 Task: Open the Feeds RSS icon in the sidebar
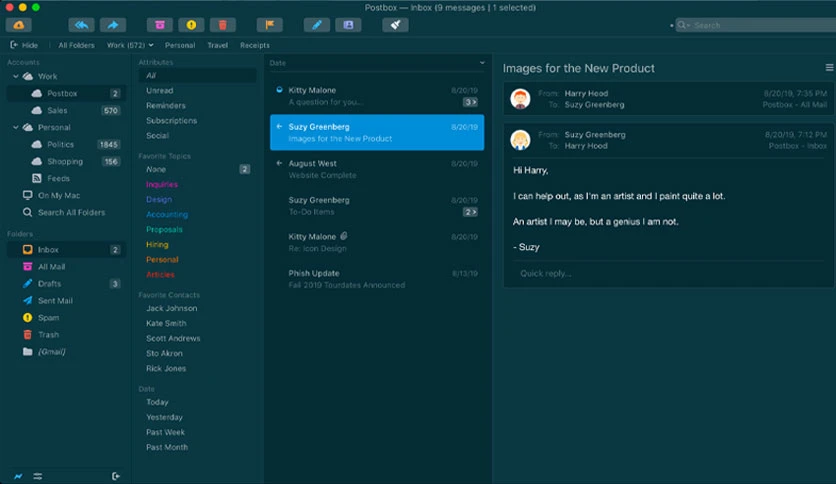pyautogui.click(x=37, y=179)
